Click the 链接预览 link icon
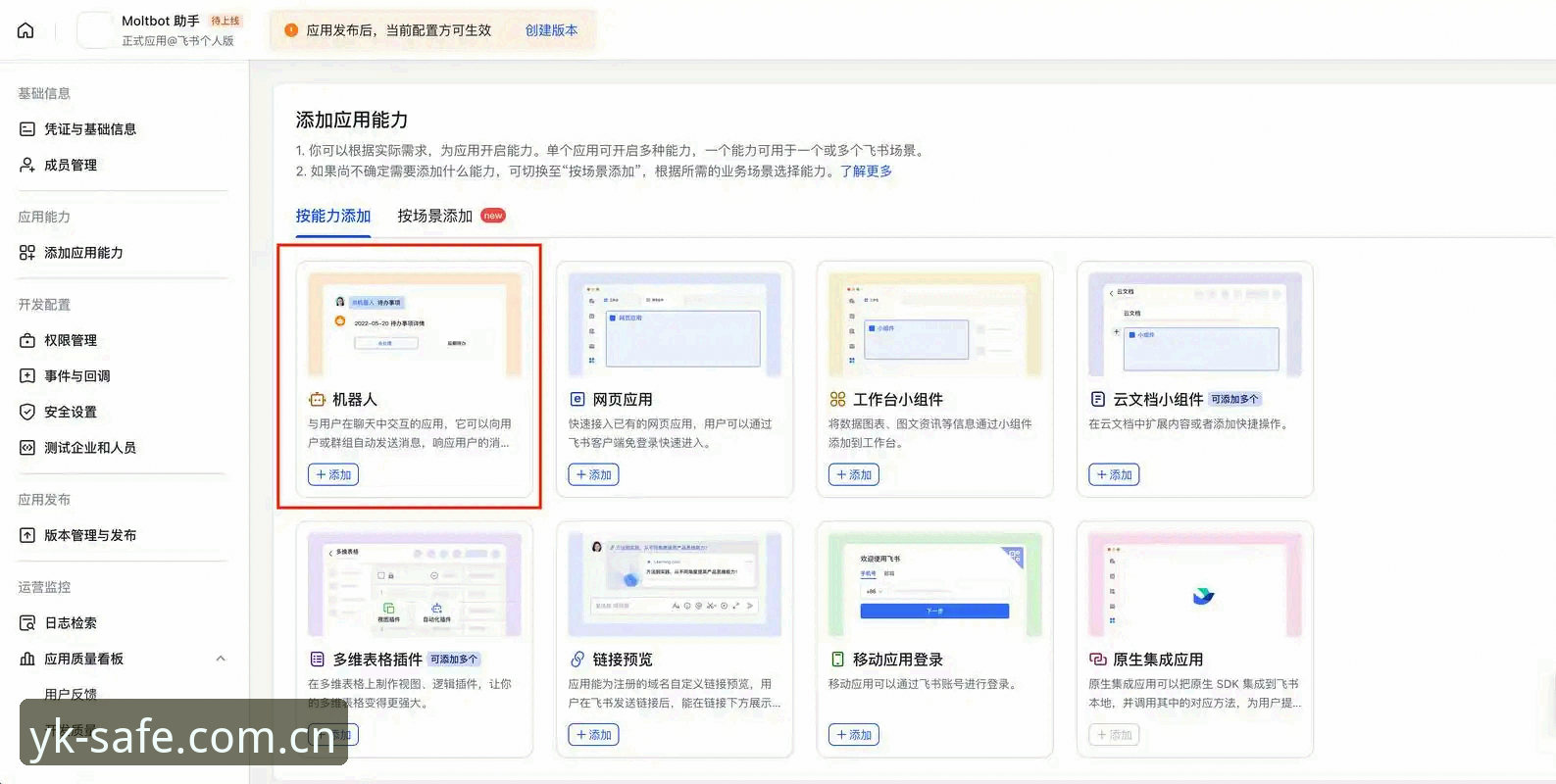Viewport: 1556px width, 784px height. (577, 660)
